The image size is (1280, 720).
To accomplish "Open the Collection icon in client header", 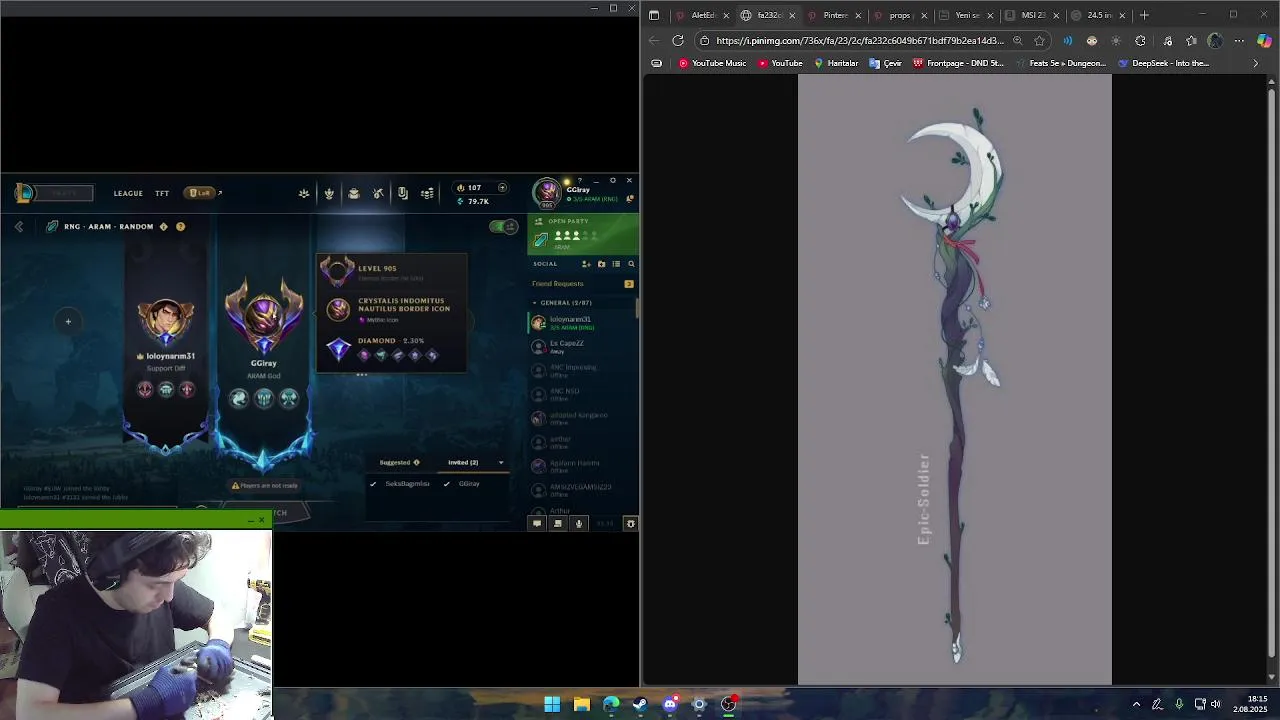I will [x=329, y=193].
